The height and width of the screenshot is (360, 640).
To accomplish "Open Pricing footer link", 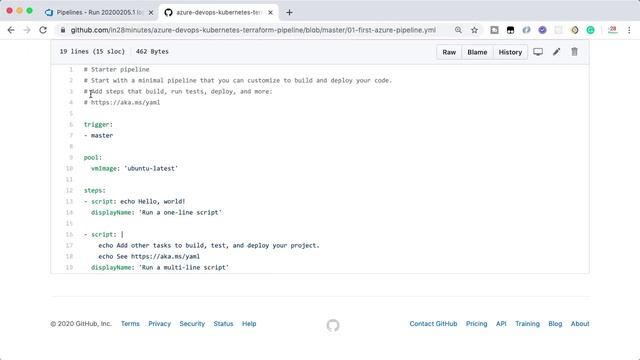I will point(477,323).
